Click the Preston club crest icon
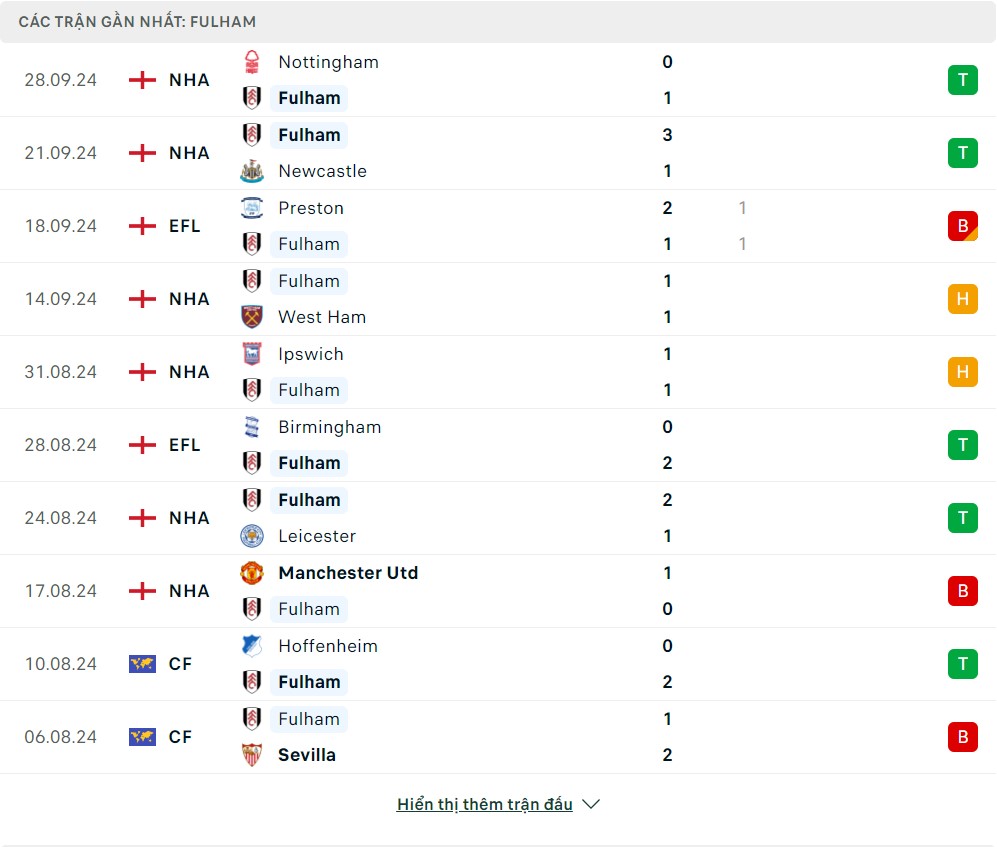The width and height of the screenshot is (997, 847). (252, 208)
